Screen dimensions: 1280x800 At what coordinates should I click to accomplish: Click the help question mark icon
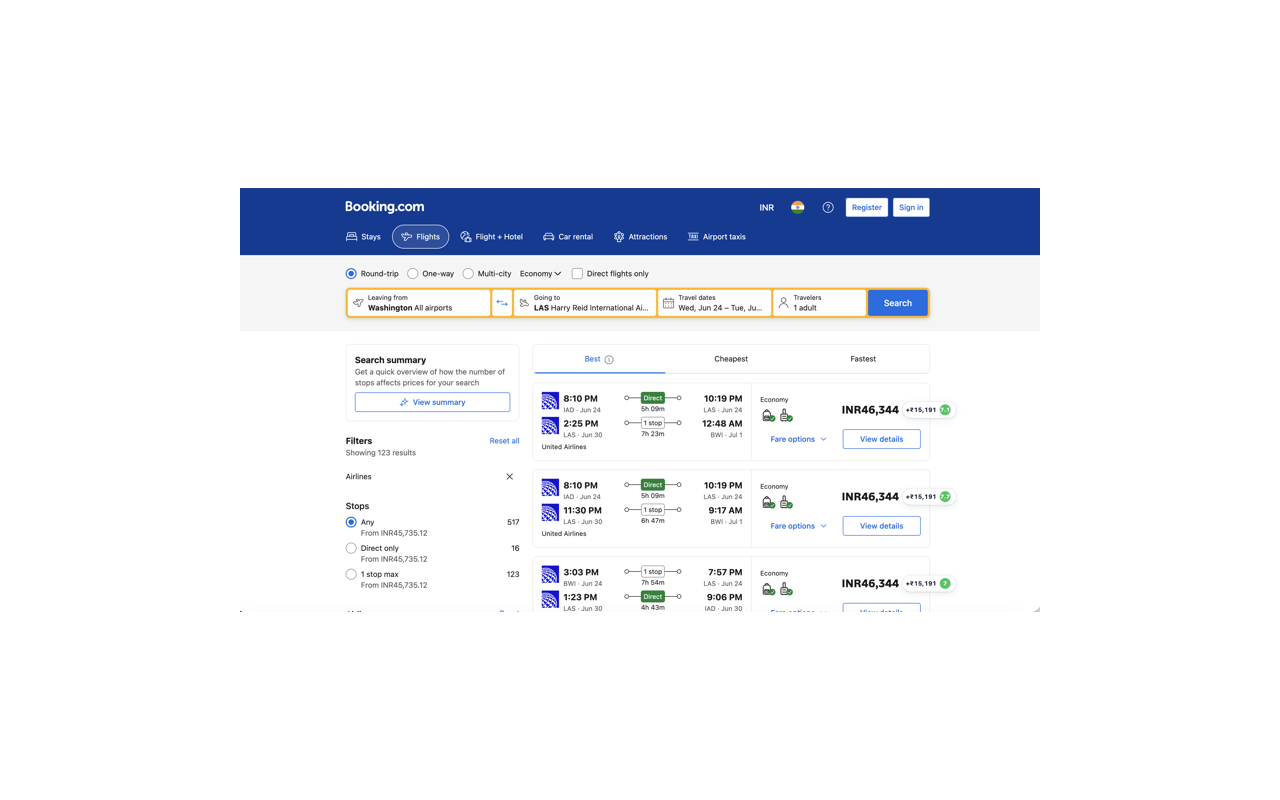[828, 207]
